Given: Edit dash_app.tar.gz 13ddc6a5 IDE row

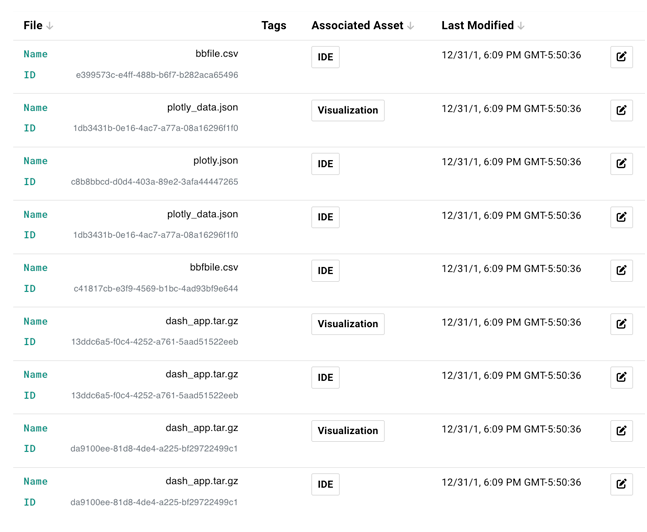Looking at the screenshot, I should (x=621, y=377).
